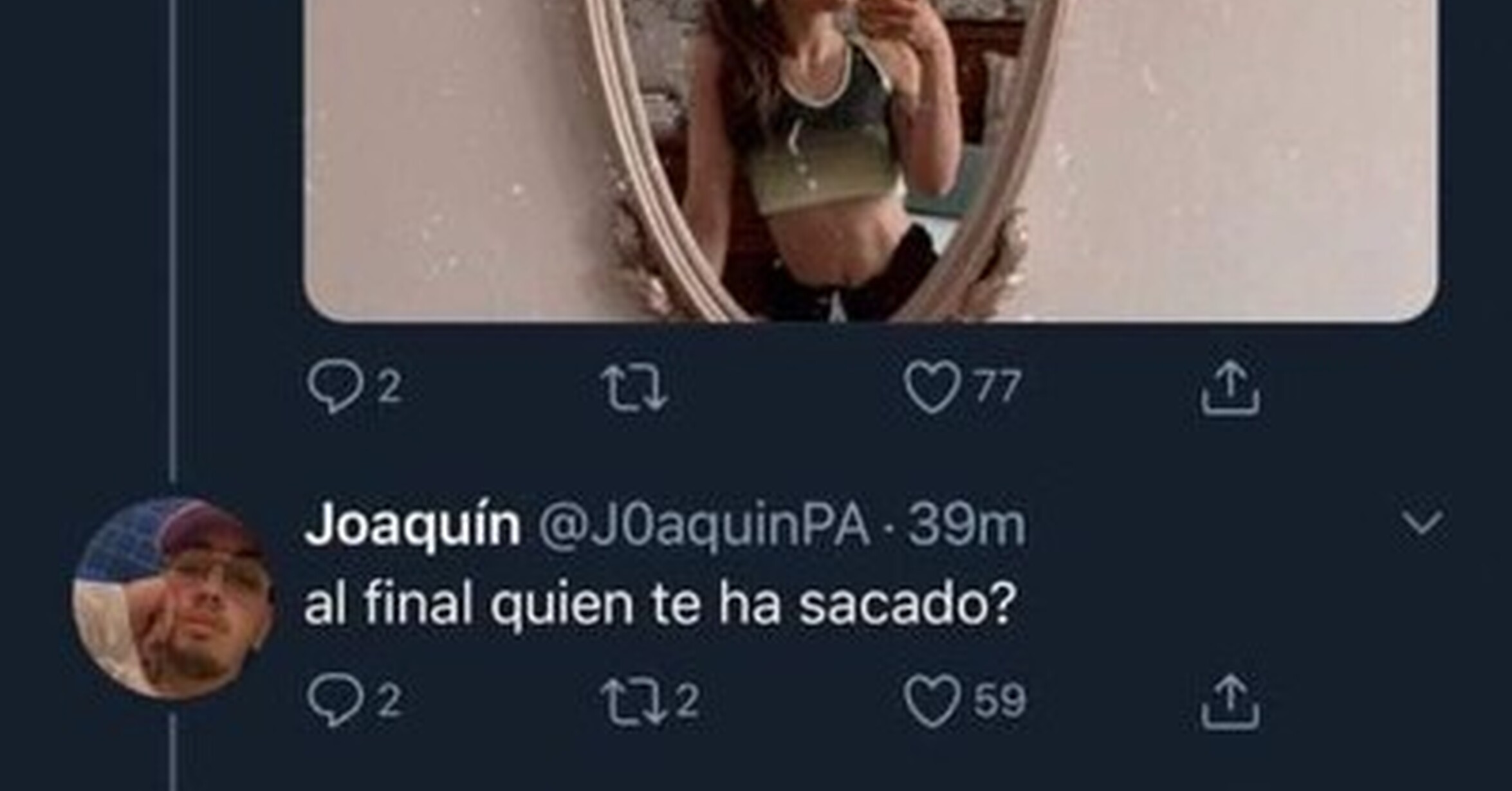
Task: Click the 77 likes count
Action: [x=998, y=387]
